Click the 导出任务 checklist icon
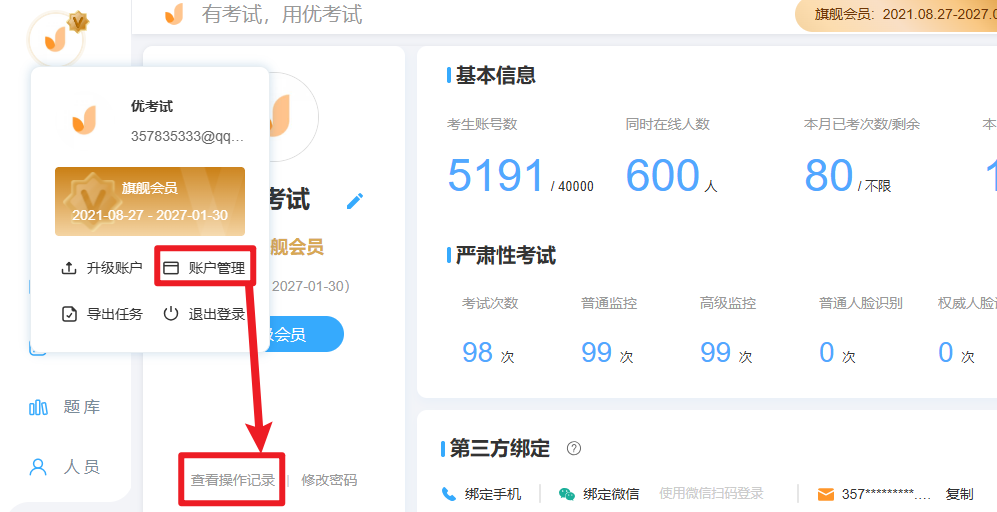The image size is (997, 512). 69,314
